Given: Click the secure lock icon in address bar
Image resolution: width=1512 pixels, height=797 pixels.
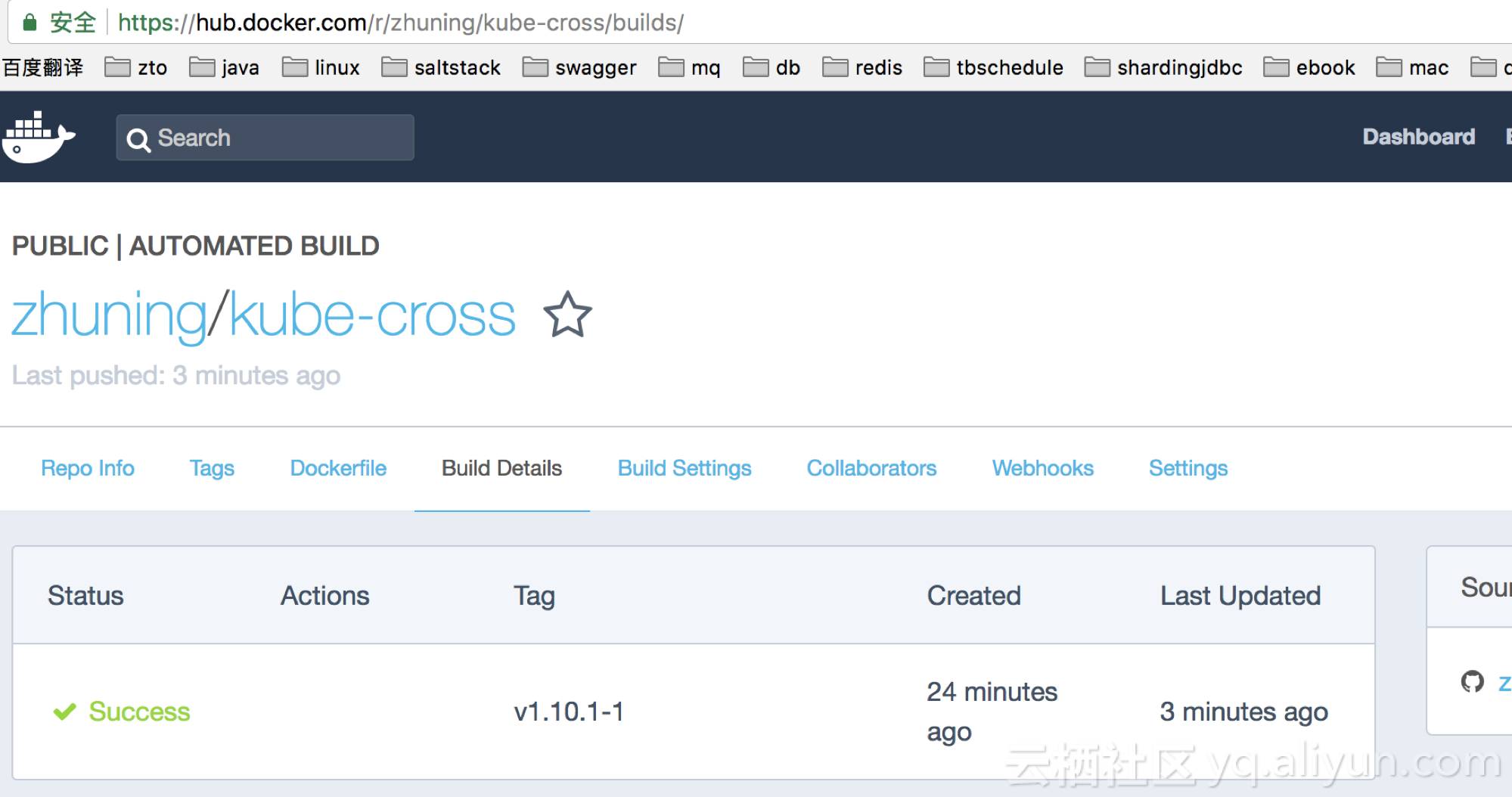Looking at the screenshot, I should pos(29,22).
